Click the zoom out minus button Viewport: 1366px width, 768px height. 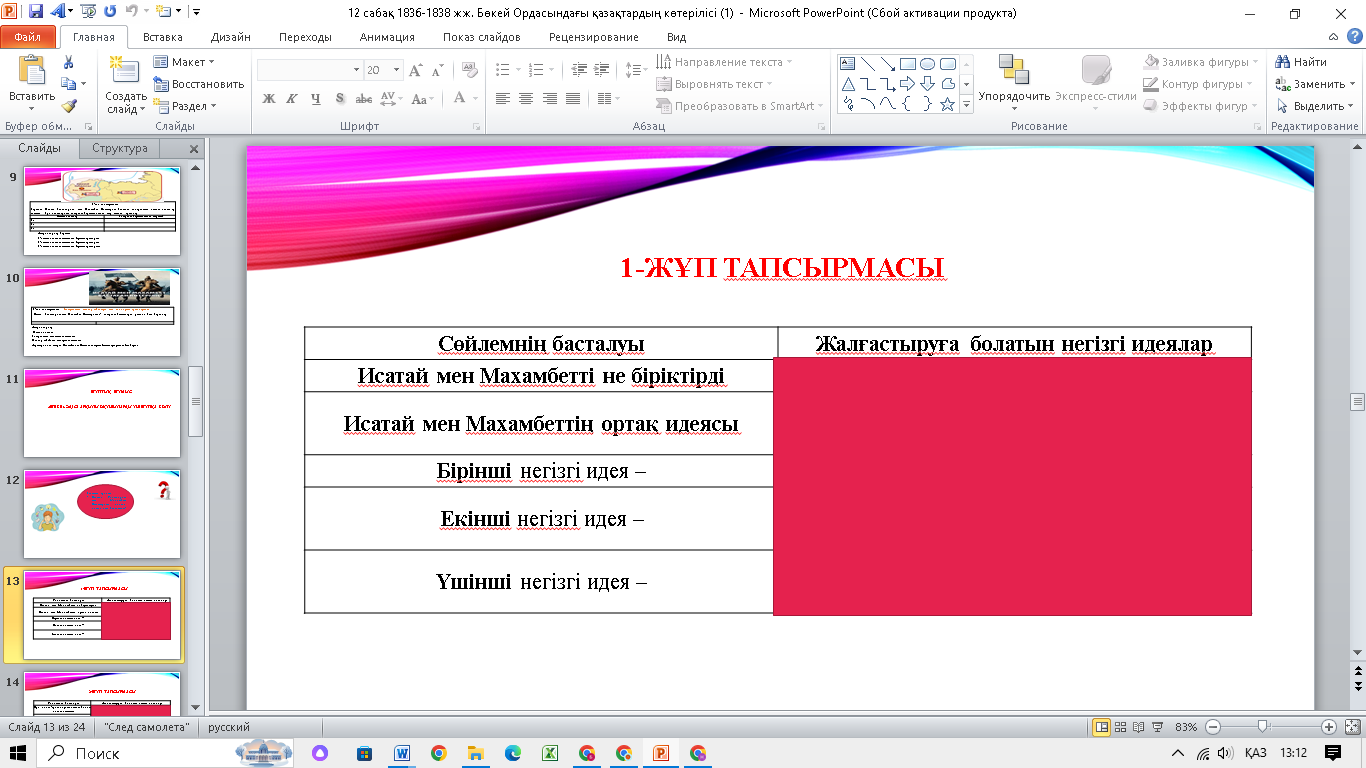coord(1213,727)
